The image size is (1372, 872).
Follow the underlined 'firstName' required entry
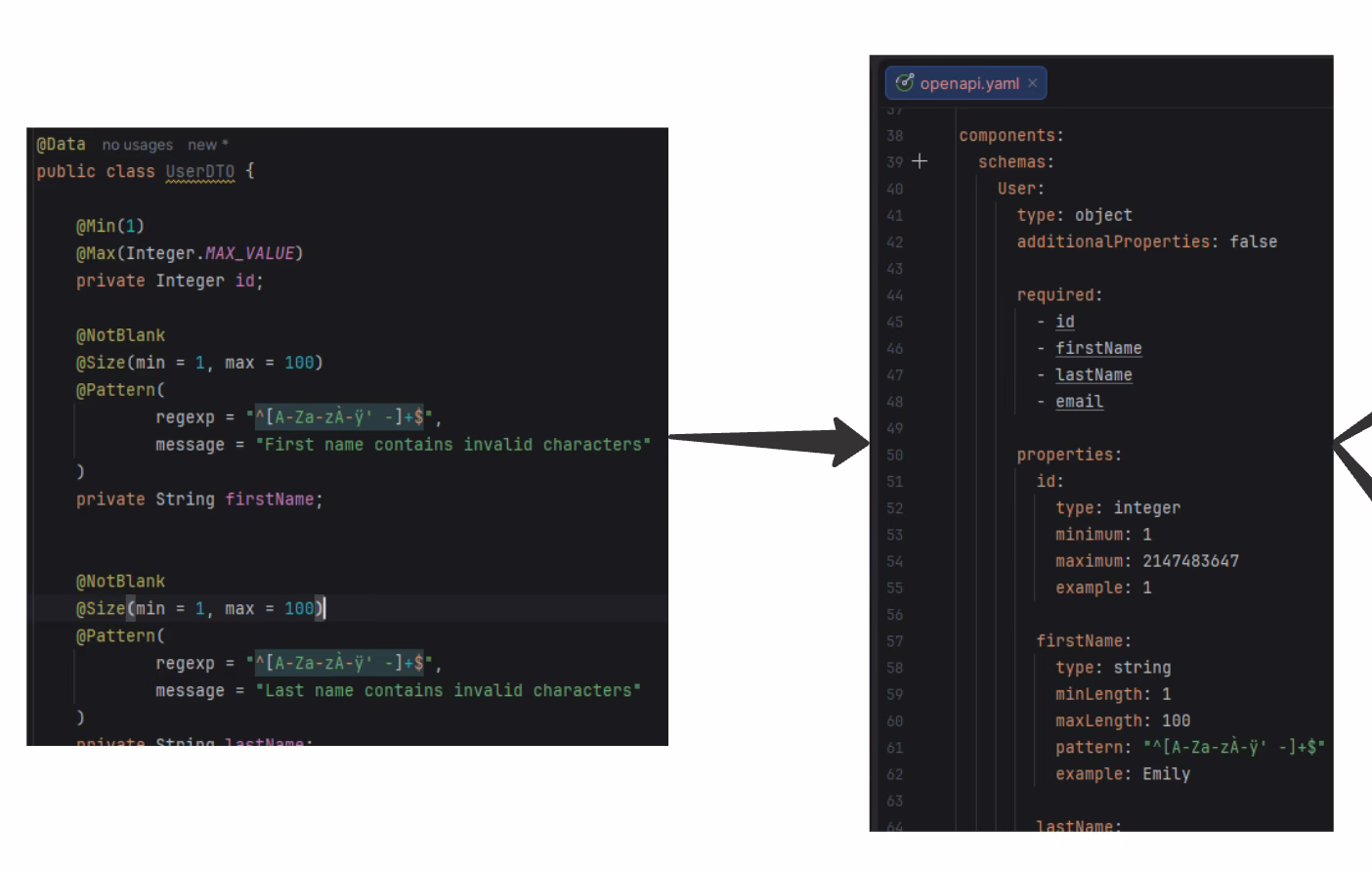1098,348
